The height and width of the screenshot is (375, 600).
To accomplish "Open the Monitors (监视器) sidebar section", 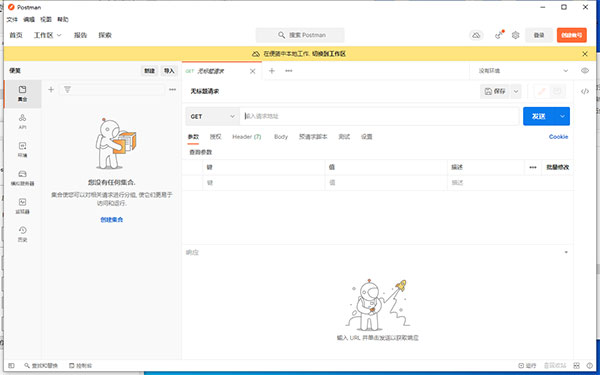I will [x=23, y=206].
